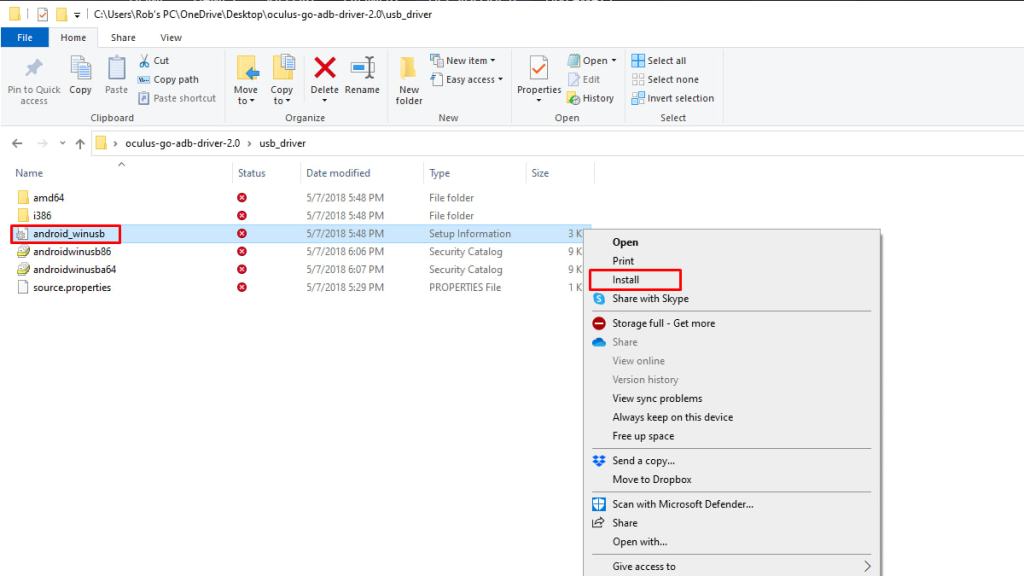Open the Copy to dropdown

[282, 80]
